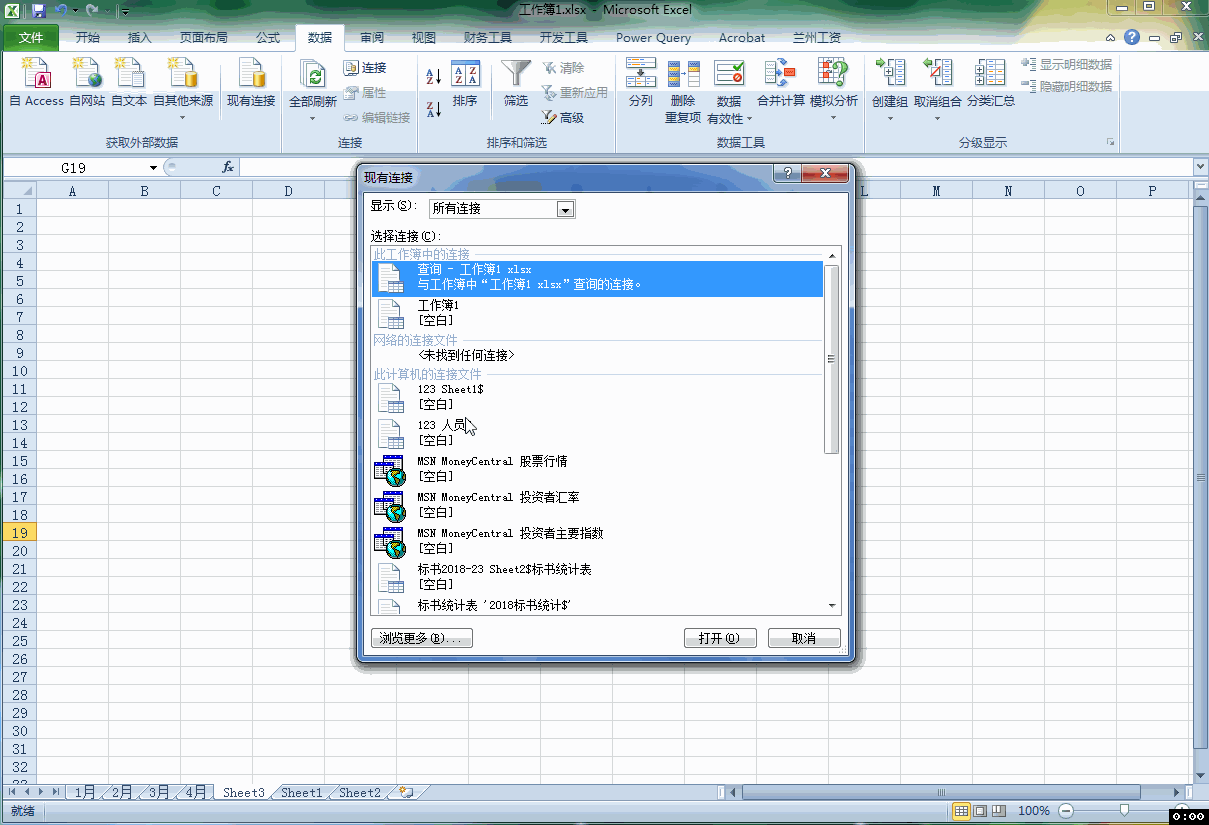This screenshot has height=825, width=1209.
Task: Click the Excel help question mark icon
Action: pyautogui.click(x=1132, y=37)
